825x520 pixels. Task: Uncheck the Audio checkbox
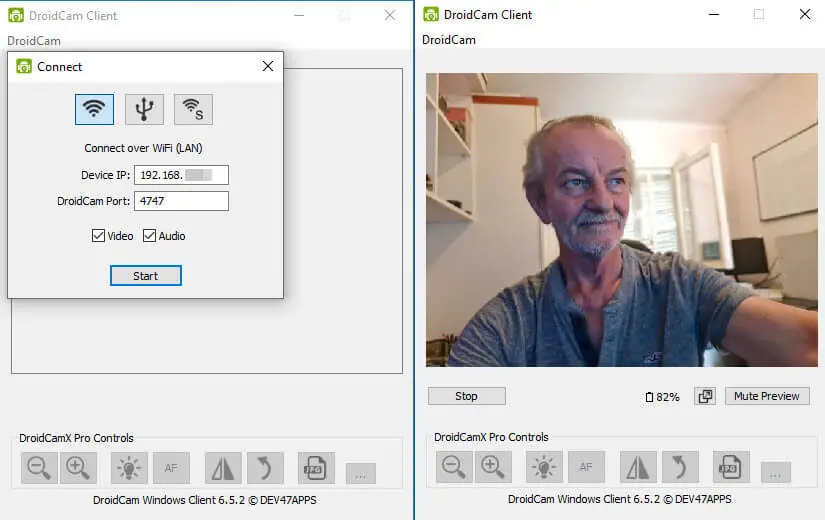(x=149, y=235)
